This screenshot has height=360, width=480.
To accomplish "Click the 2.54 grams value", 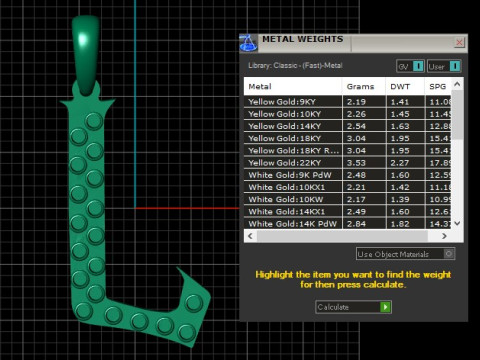I will click(x=356, y=126).
